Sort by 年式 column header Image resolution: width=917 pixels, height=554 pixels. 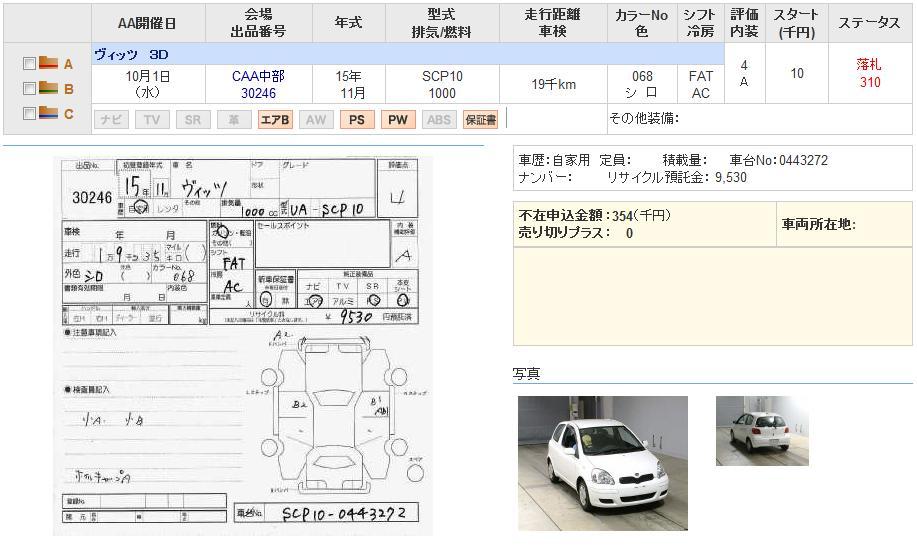pos(348,23)
